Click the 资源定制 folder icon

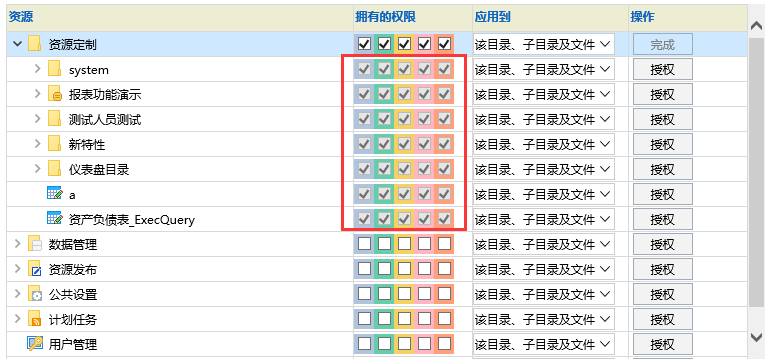click(34, 45)
